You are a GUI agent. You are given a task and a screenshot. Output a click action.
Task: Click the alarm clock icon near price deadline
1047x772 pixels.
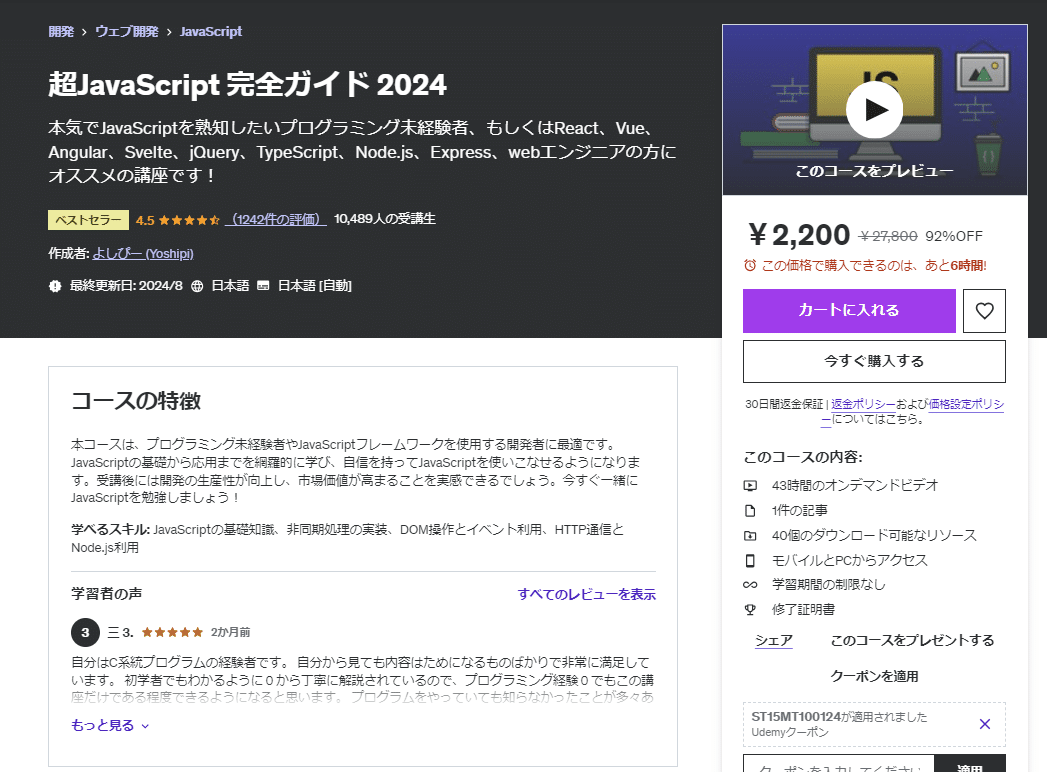750,265
